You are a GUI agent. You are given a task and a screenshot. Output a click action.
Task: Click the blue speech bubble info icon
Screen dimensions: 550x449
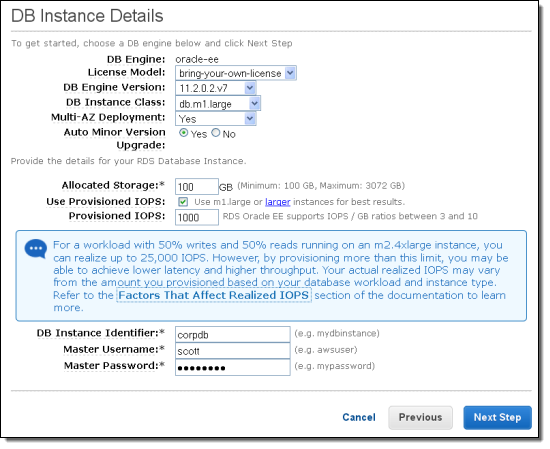36,248
